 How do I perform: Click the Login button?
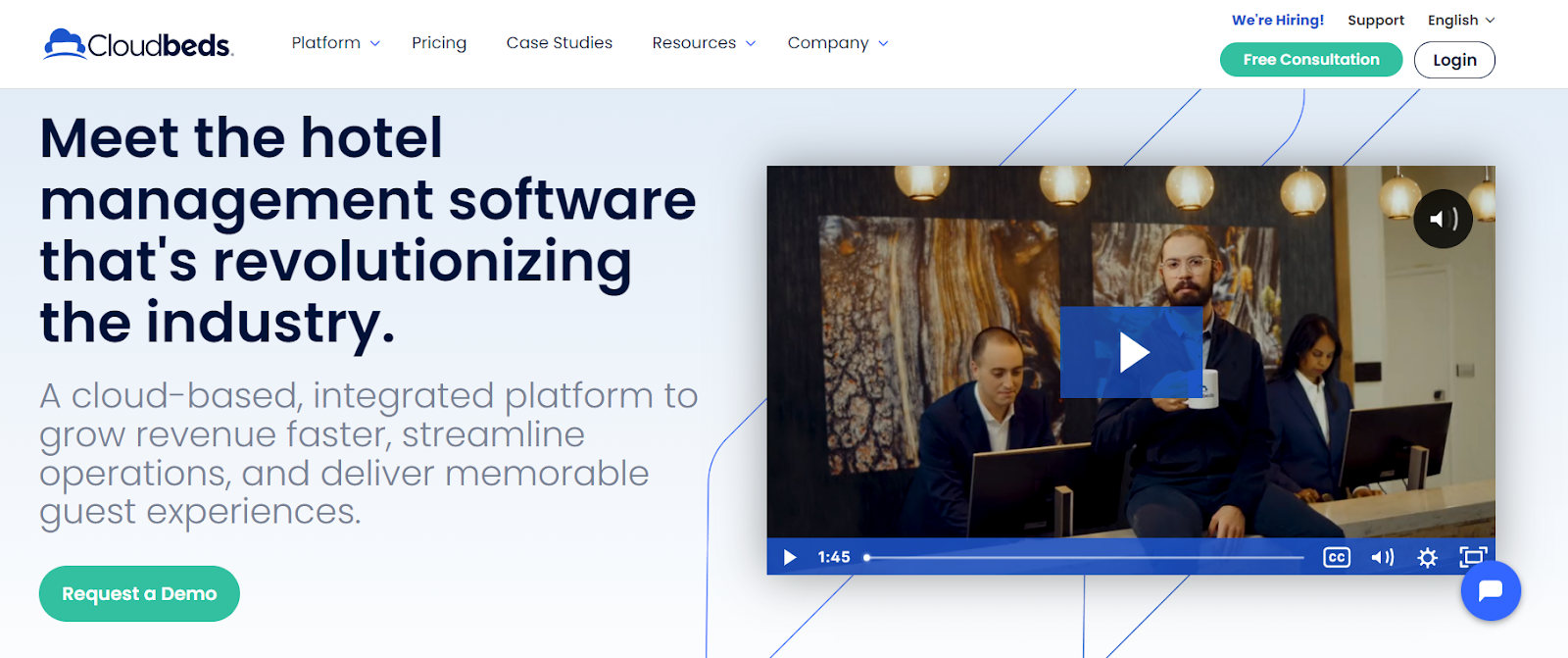[1454, 60]
